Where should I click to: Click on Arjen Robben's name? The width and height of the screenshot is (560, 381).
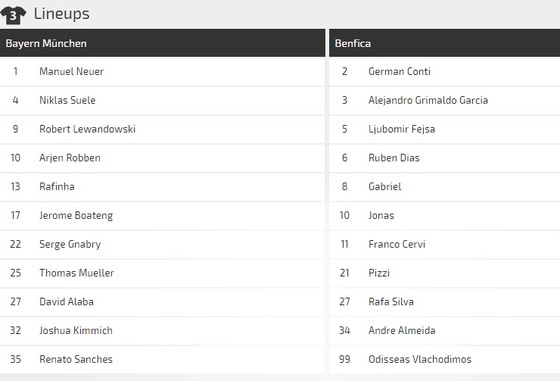coord(70,158)
